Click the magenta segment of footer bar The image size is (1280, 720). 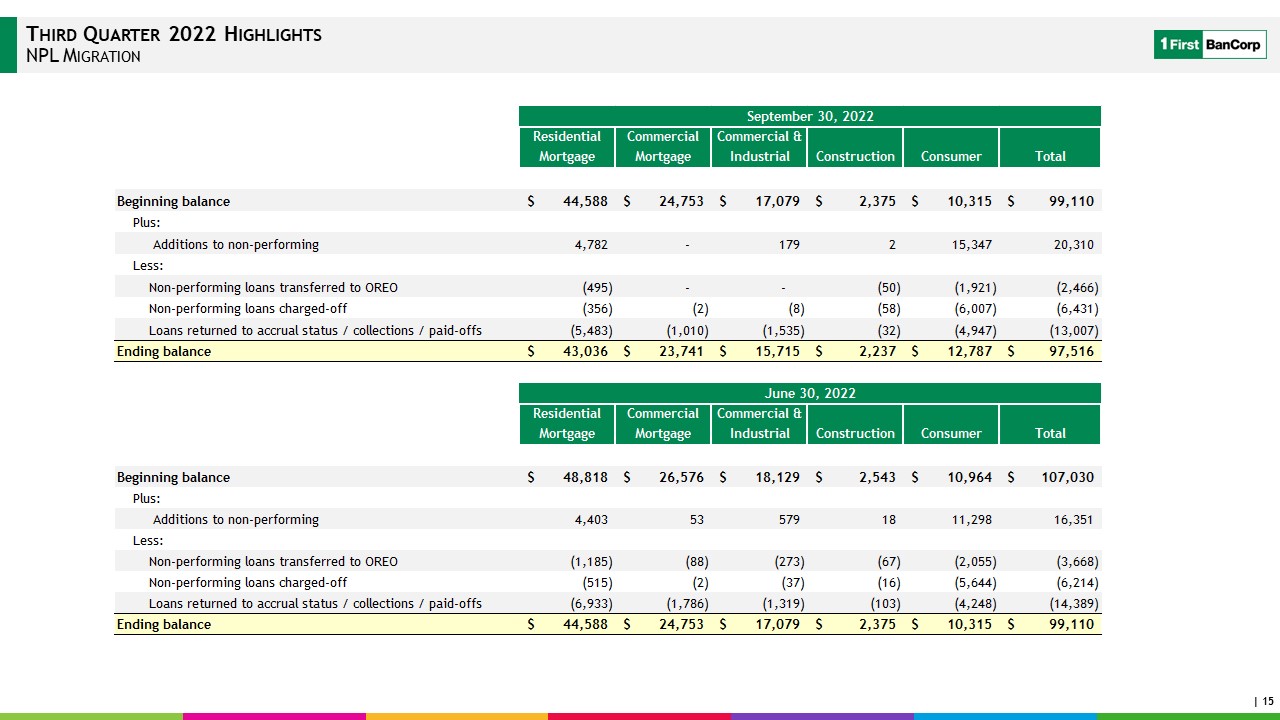tap(274, 716)
